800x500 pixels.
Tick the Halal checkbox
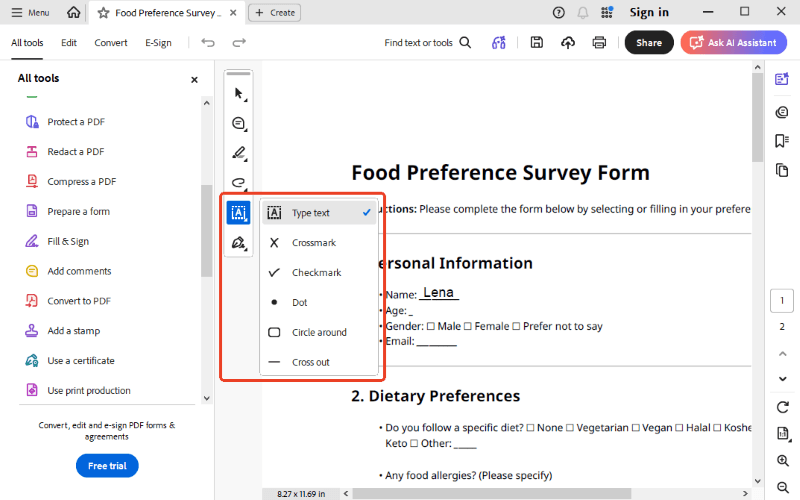(x=680, y=428)
